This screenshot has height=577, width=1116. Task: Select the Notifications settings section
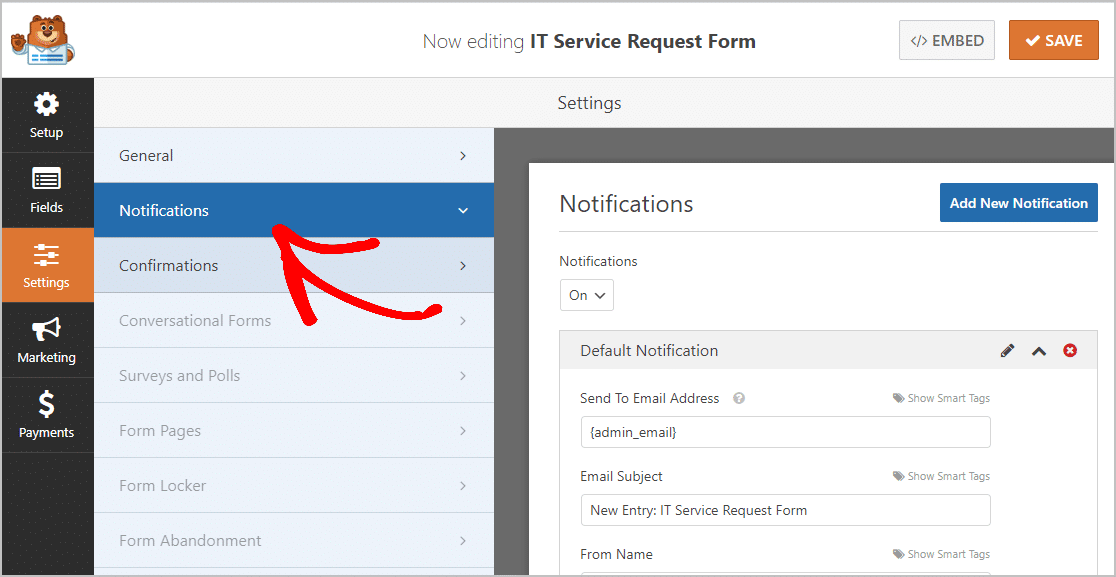click(294, 210)
